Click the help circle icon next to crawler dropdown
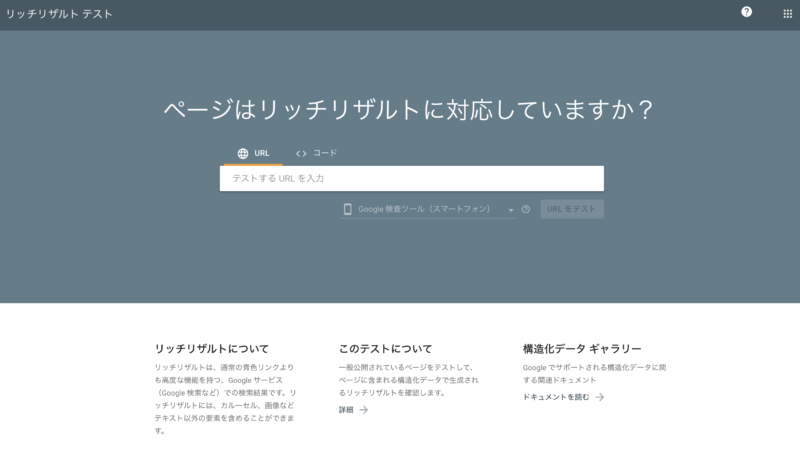The height and width of the screenshot is (460, 800). coord(526,209)
